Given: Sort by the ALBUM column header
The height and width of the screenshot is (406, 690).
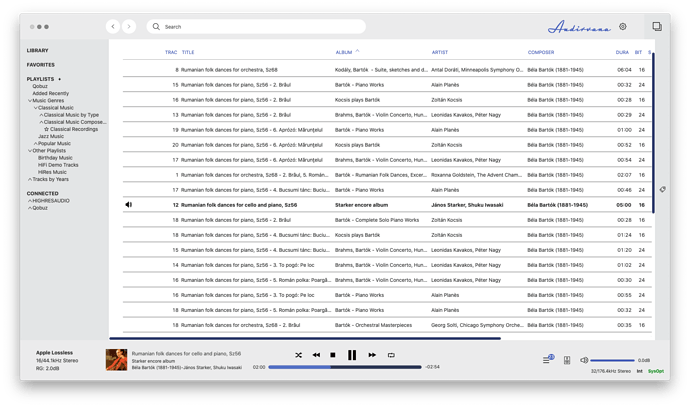Looking at the screenshot, I should coord(344,52).
